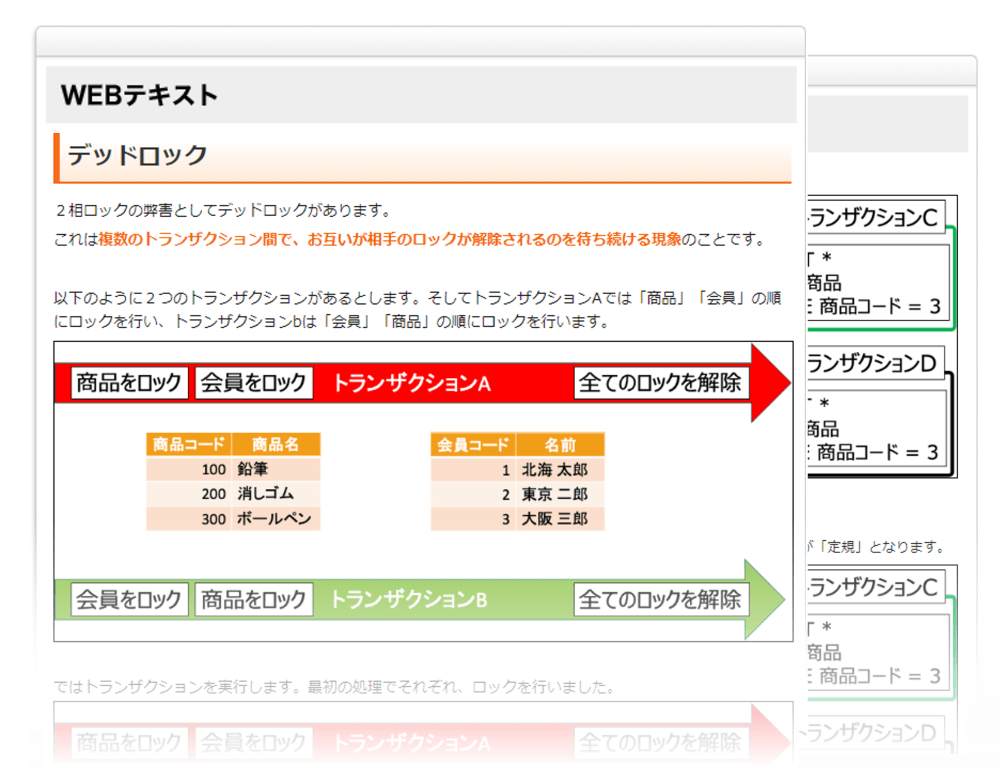Select the 消しゴム row in the product table
Viewport: 1000px width, 768px height.
232,492
